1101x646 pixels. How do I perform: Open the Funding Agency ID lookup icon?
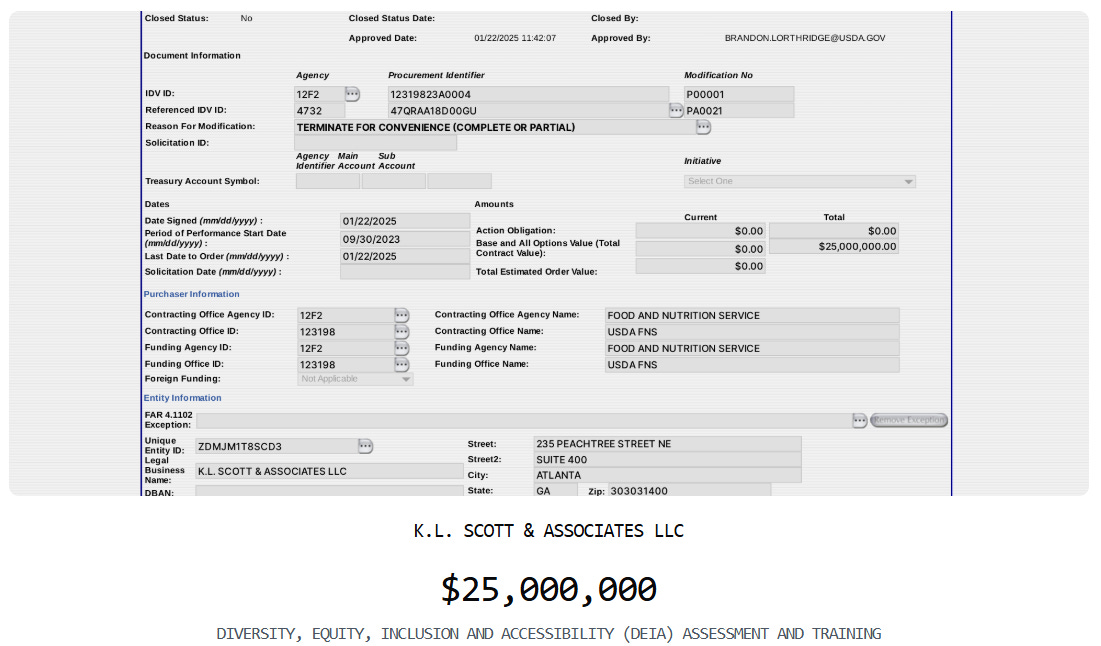tap(401, 348)
